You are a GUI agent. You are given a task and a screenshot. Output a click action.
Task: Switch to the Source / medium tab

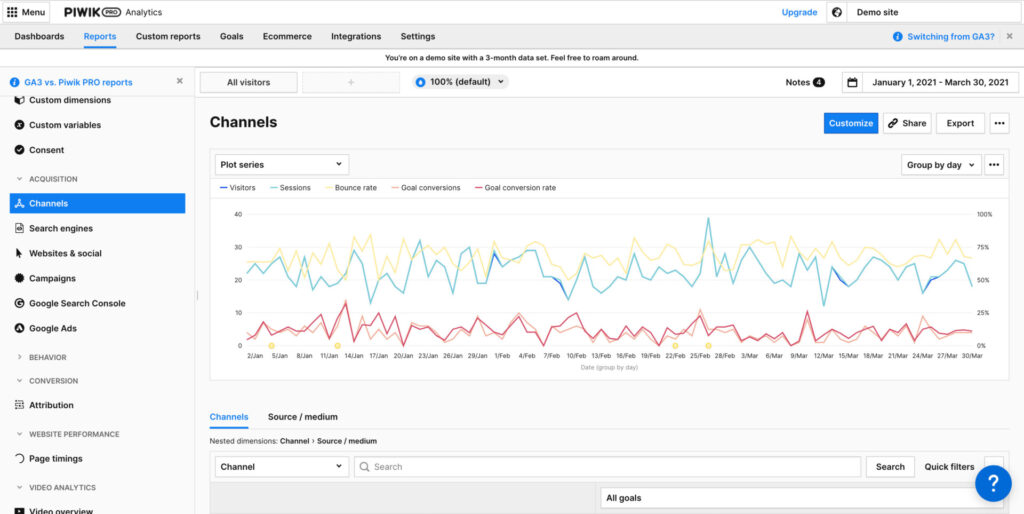pos(302,417)
